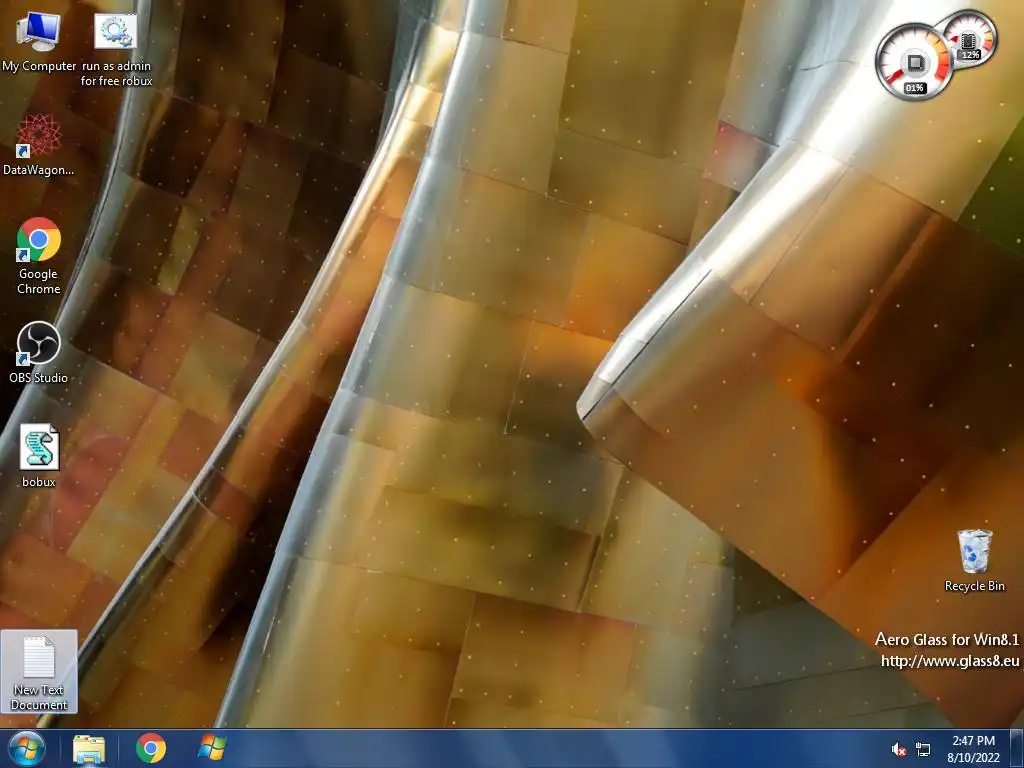Click the memory meter gadget dial showing 12%
Image resolution: width=1024 pixels, height=768 pixels.
coord(968,38)
